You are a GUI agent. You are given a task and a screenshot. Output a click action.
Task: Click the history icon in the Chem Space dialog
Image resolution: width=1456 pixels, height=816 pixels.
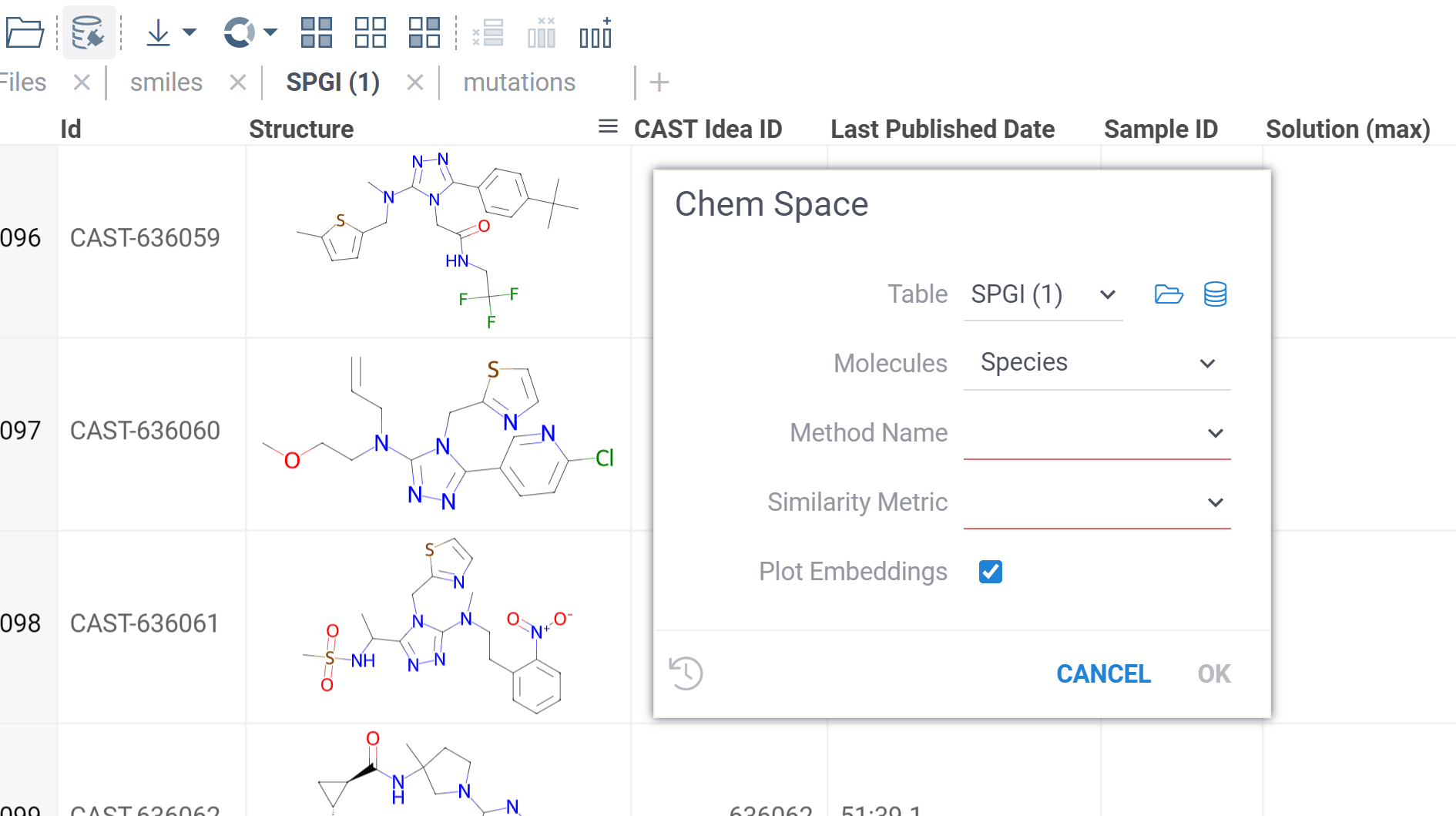point(686,673)
